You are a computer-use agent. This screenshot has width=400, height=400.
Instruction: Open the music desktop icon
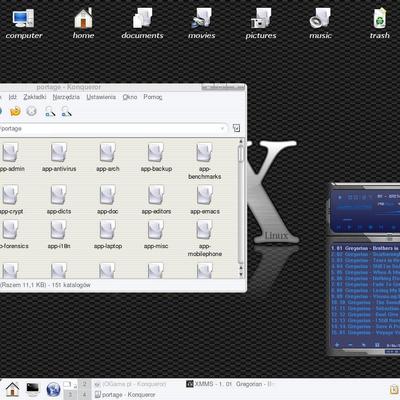[320, 23]
